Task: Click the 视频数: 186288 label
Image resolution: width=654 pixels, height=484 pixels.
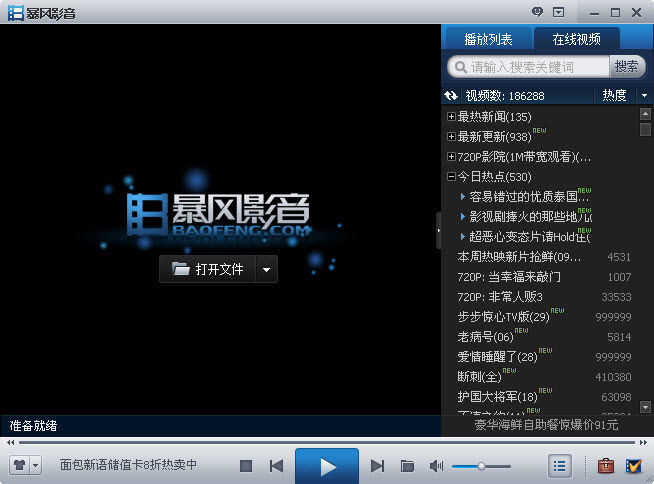Action: [505, 96]
